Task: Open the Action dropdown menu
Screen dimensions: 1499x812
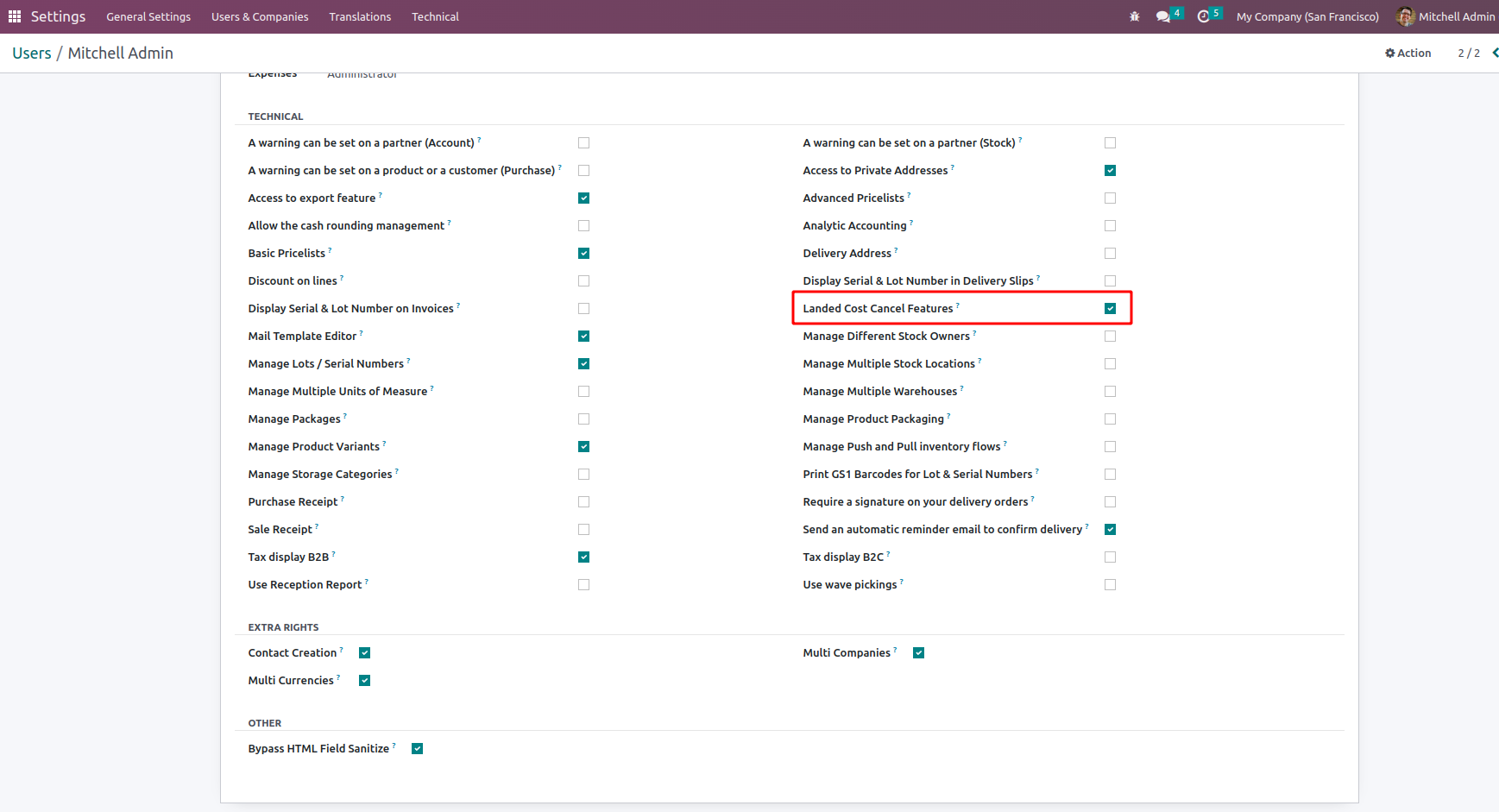Action: [1408, 53]
